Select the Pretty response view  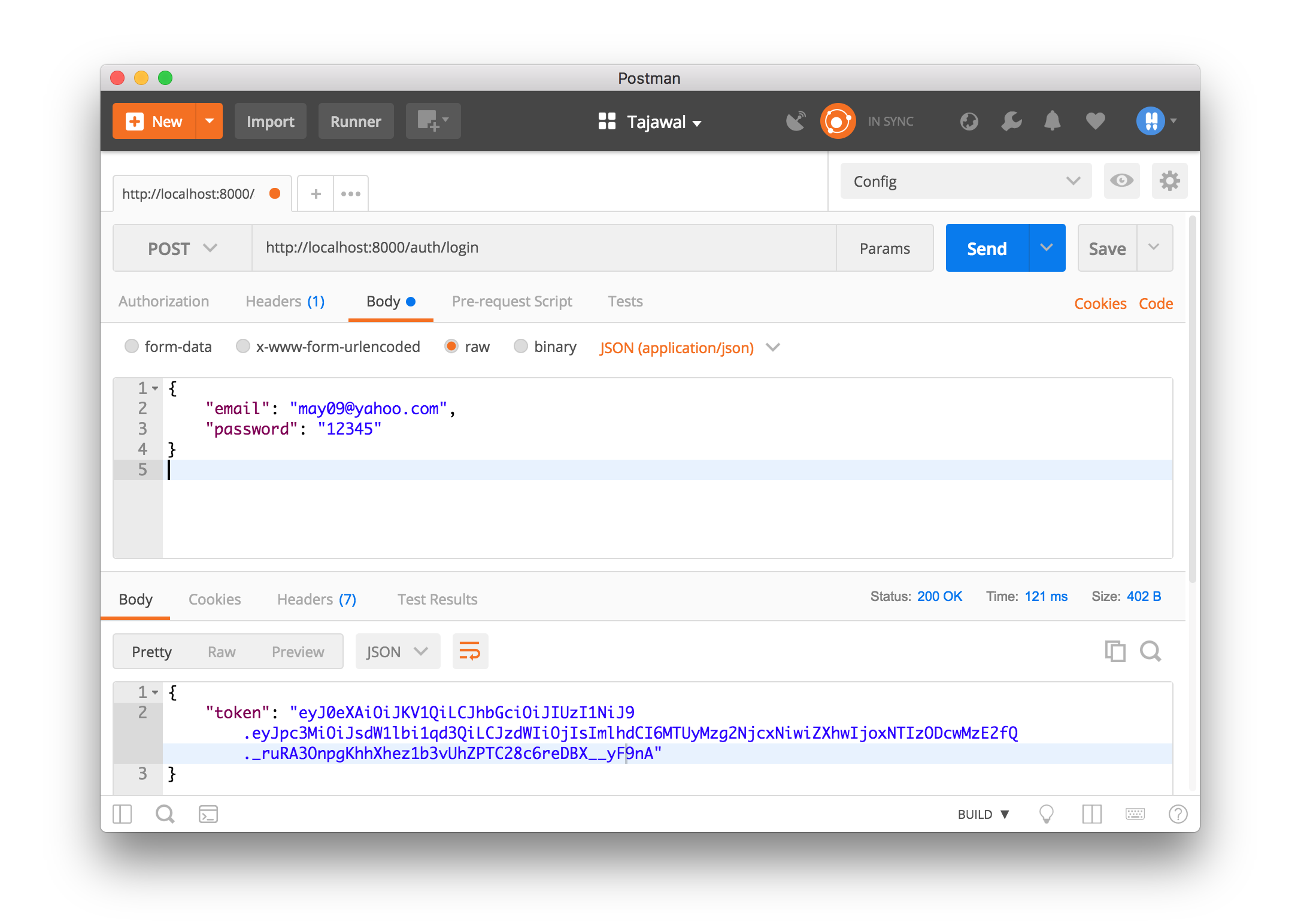(x=151, y=652)
